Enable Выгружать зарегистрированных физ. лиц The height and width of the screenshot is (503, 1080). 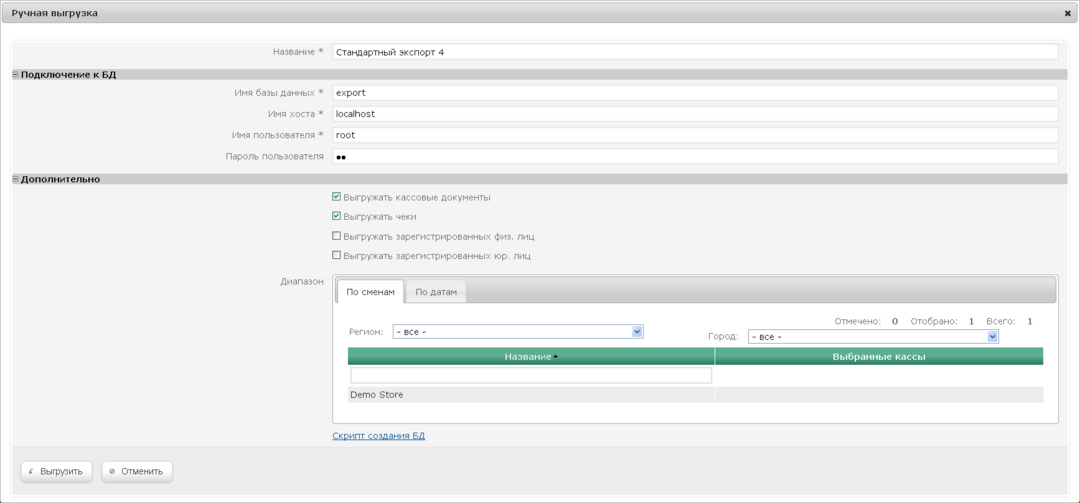337,236
